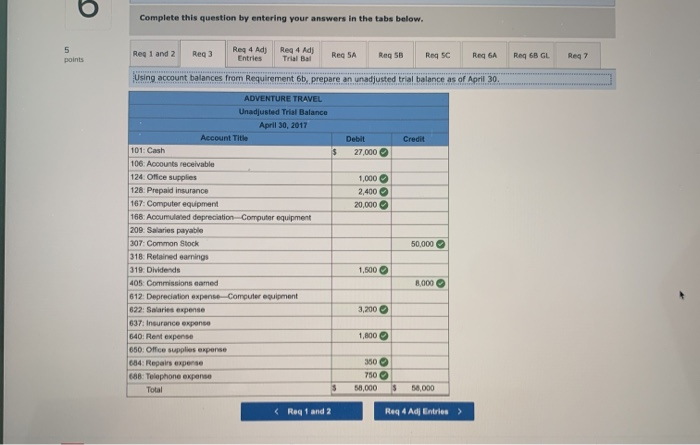Viewport: 700px width, 445px height.
Task: Click green check beside Telephone expense 750
Action: point(383,375)
